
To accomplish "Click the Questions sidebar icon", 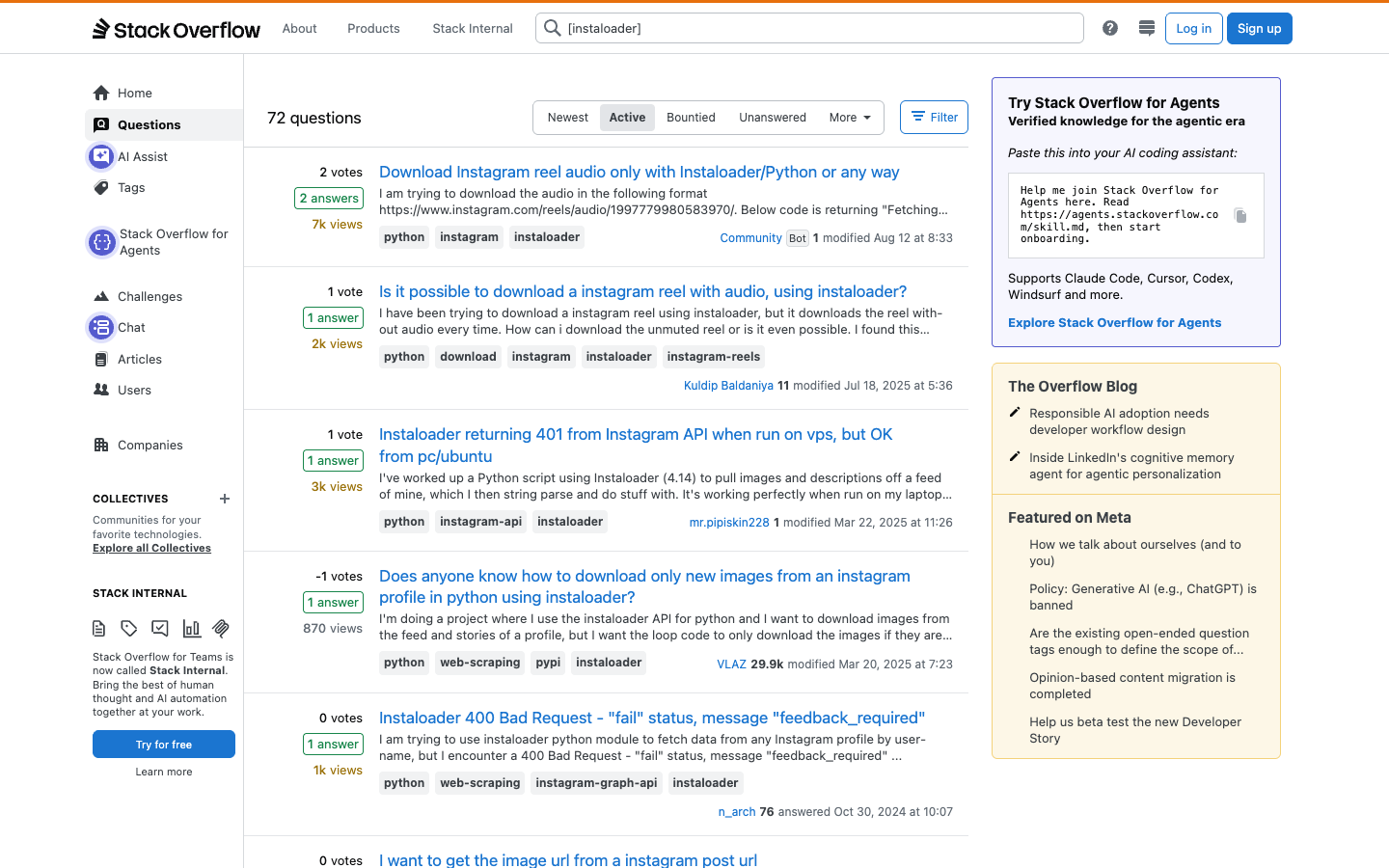I will click(101, 124).
